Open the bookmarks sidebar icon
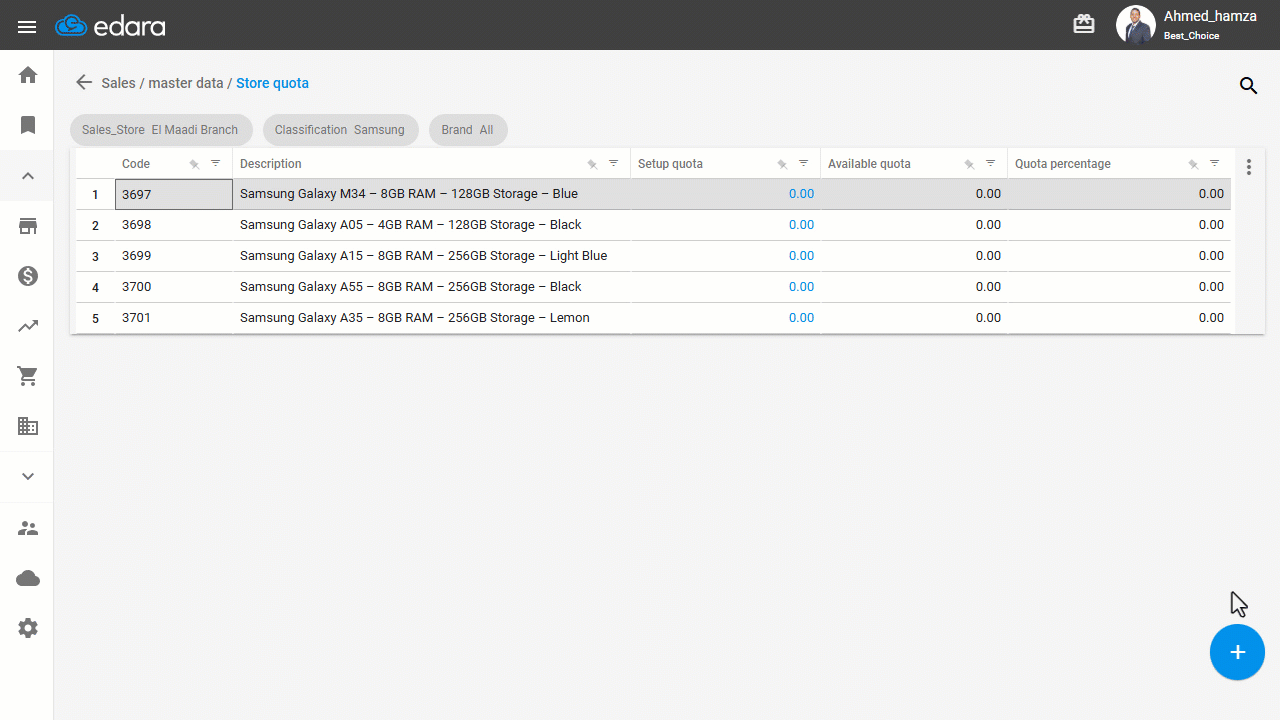 pyautogui.click(x=28, y=125)
